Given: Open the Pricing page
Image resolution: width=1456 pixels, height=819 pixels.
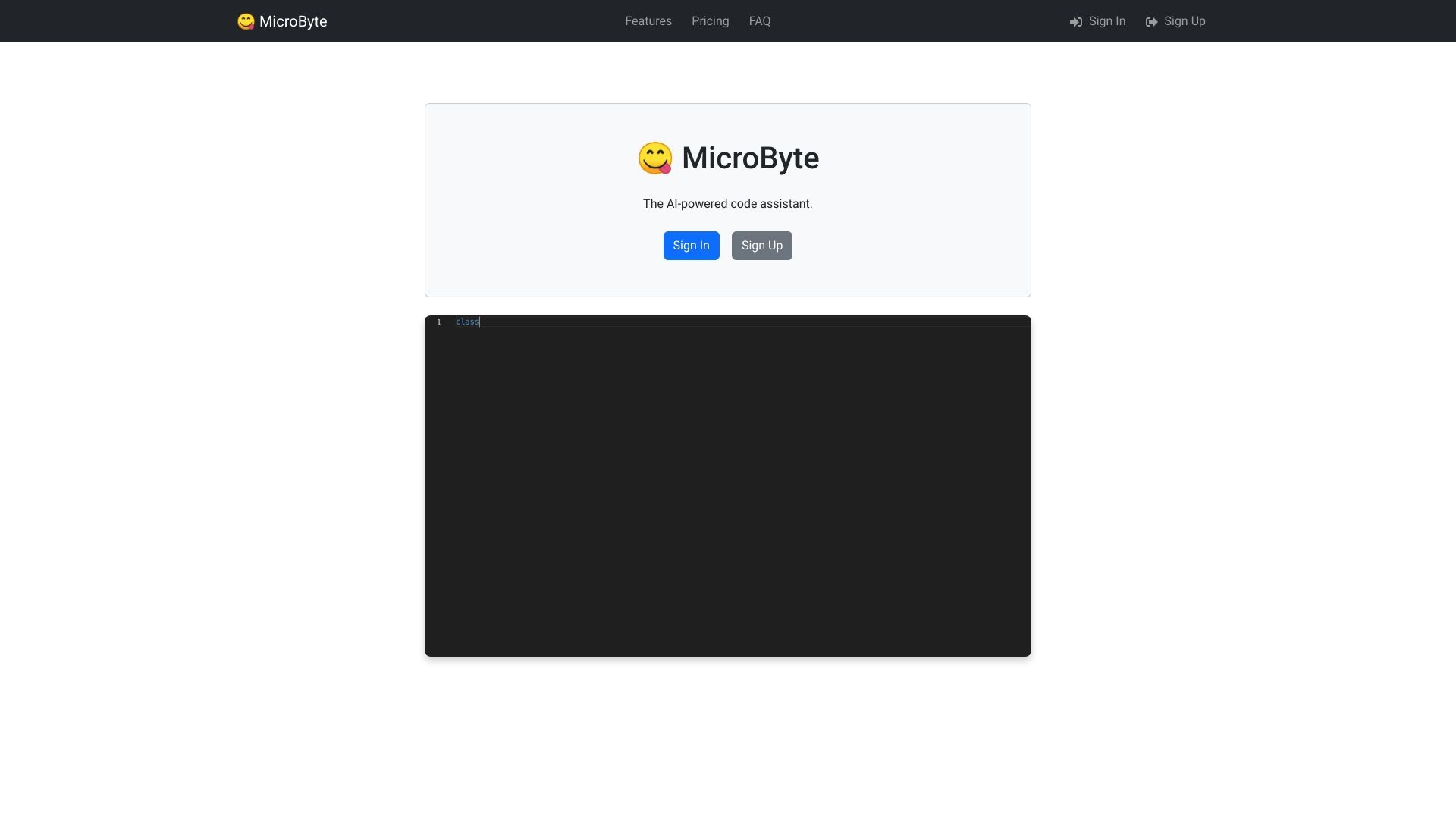Looking at the screenshot, I should pos(710,20).
